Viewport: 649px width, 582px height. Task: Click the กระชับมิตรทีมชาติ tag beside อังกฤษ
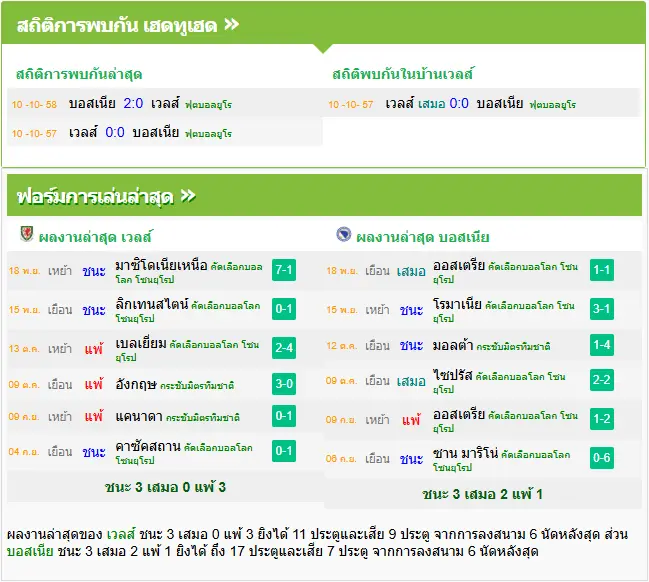[x=197, y=386]
